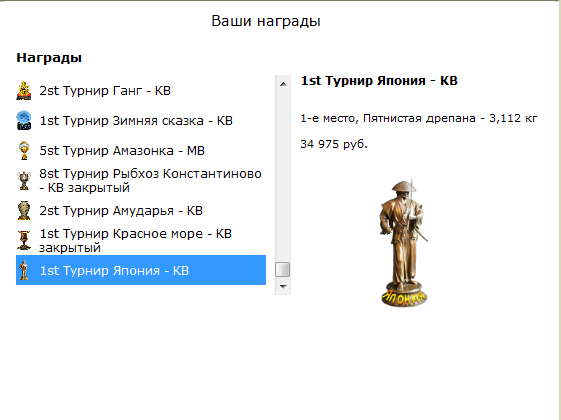Click the Амударья vase trophy icon

24,210
